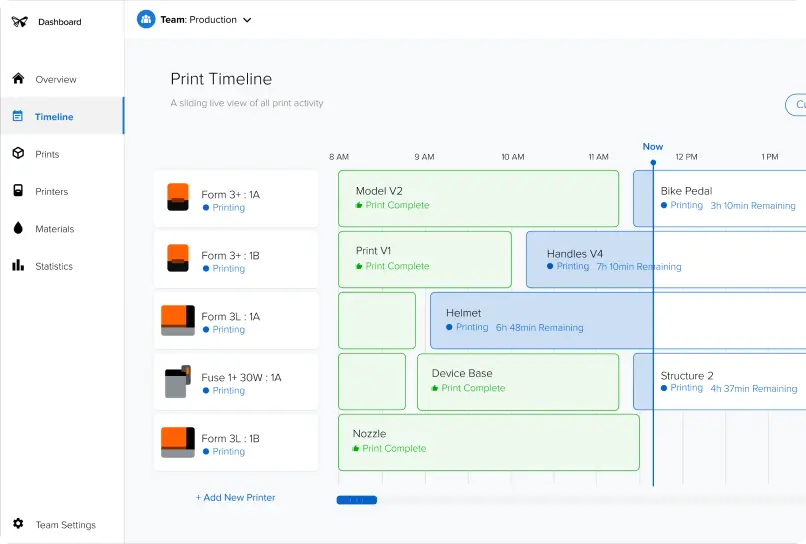Click the horizontal timeline scrollbar handle
The width and height of the screenshot is (806, 544).
pyautogui.click(x=357, y=500)
